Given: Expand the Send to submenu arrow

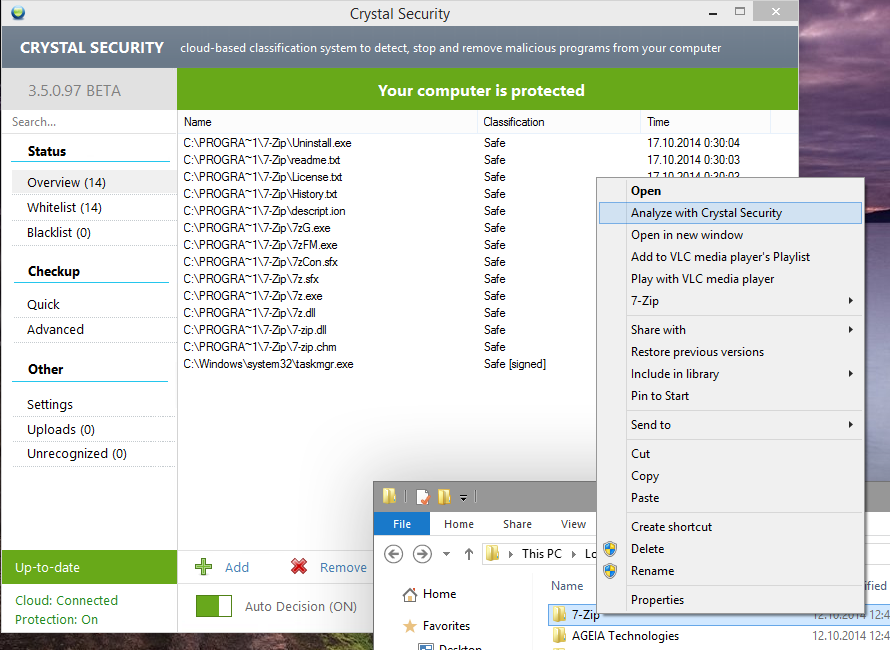Looking at the screenshot, I should point(850,424).
